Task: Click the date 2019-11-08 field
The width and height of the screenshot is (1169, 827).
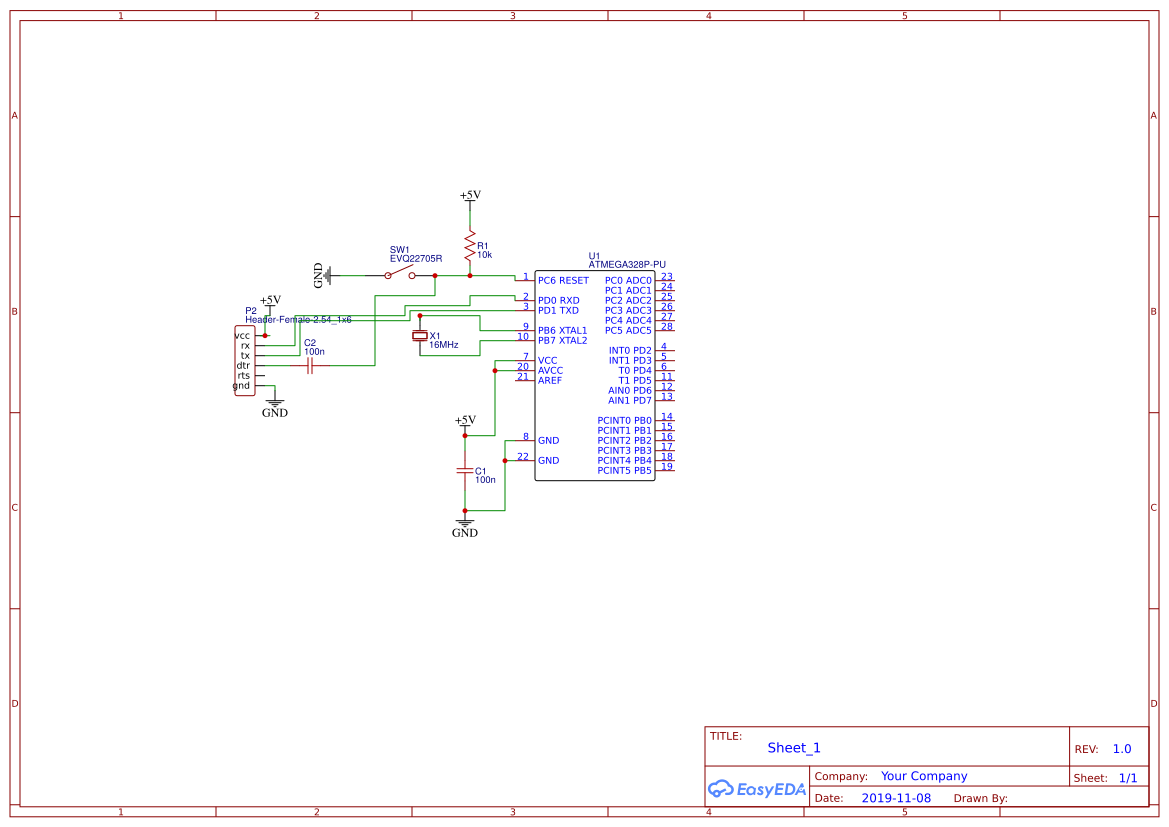Action: click(895, 798)
